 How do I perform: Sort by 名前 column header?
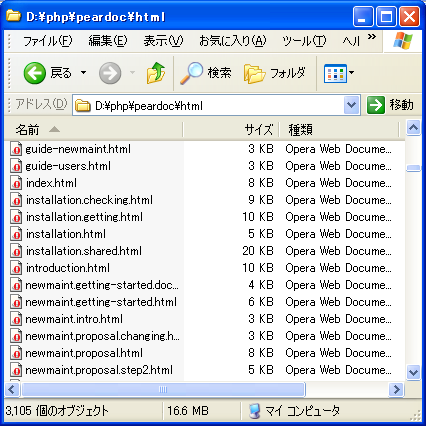pyautogui.click(x=94, y=130)
